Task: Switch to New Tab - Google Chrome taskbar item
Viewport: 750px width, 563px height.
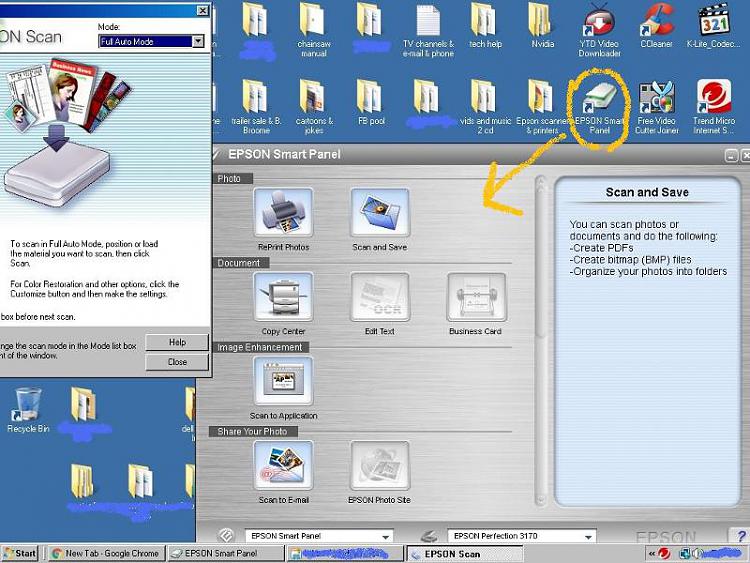Action: click(106, 553)
